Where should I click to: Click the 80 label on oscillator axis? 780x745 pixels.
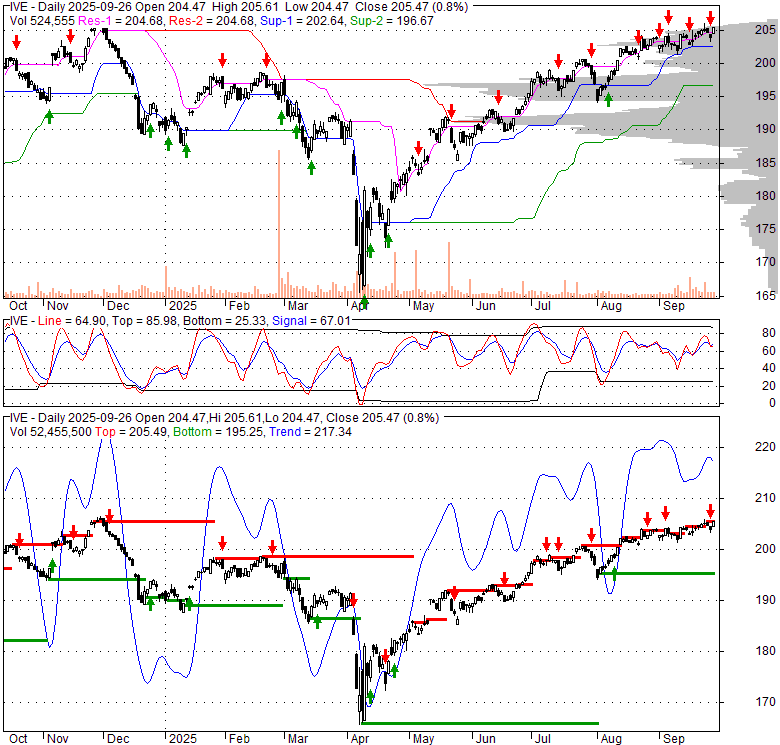coord(769,333)
